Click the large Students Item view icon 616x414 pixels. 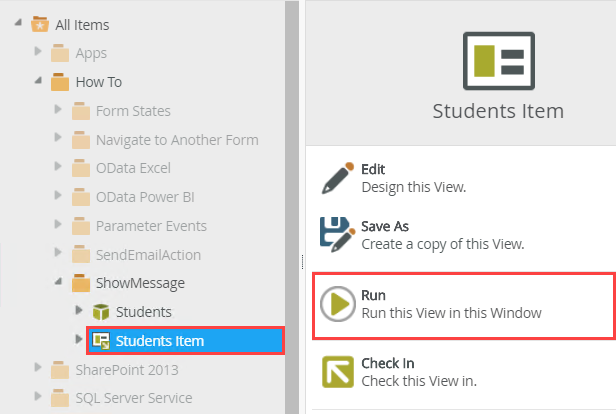tap(498, 58)
